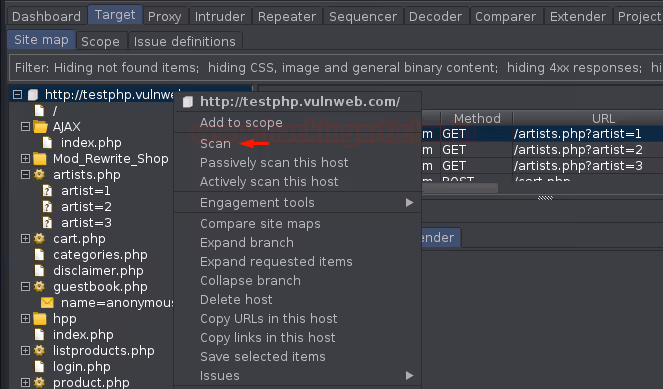The height and width of the screenshot is (389, 663).
Task: Click the Mod_Rewrite_Shop folder icon
Action: [40, 159]
